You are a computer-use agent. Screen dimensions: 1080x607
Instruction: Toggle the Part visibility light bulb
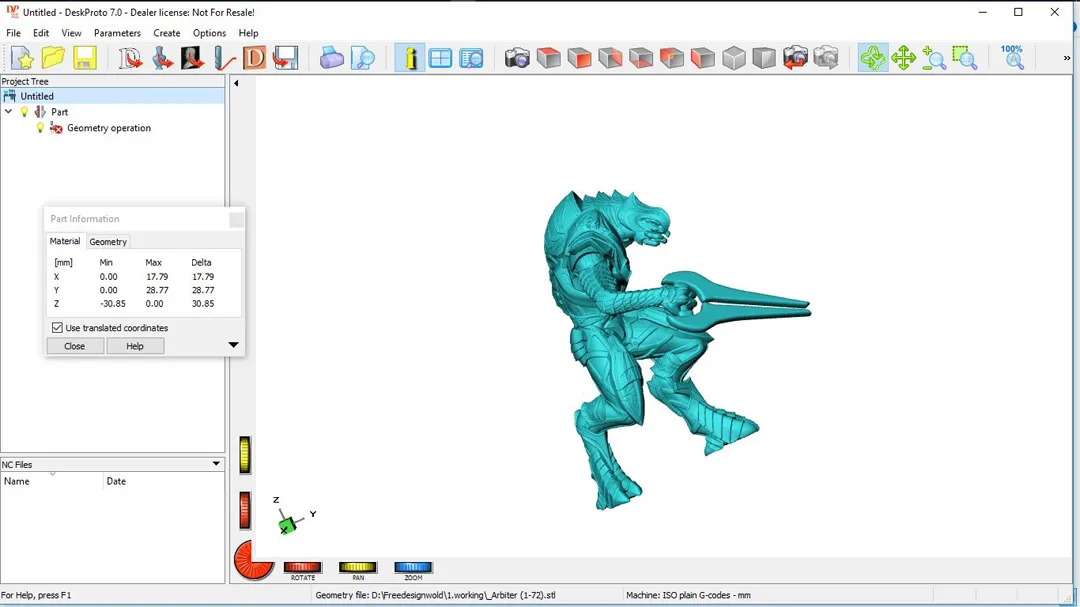click(x=24, y=112)
